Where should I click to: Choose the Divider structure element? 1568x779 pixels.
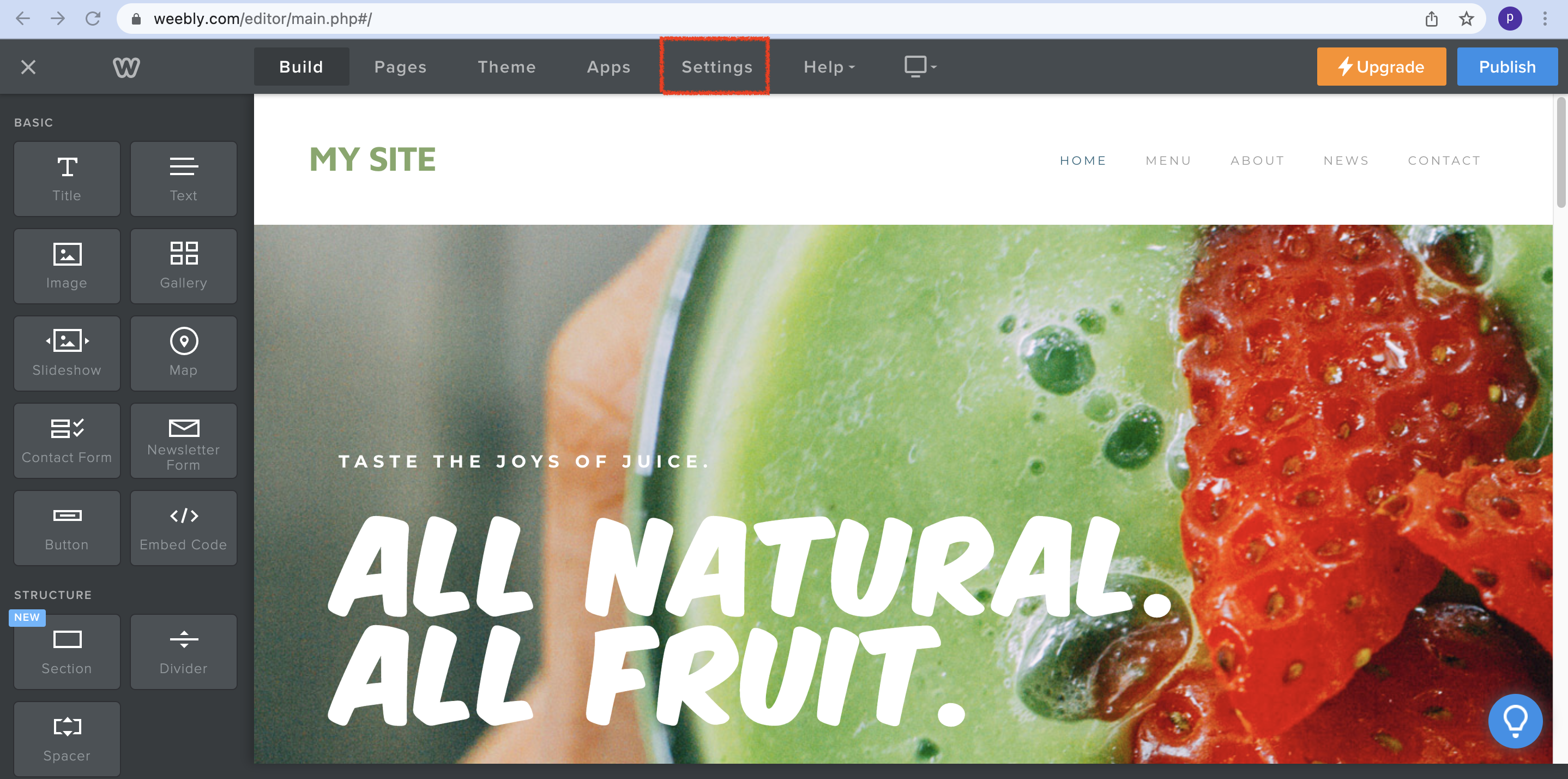tap(183, 652)
